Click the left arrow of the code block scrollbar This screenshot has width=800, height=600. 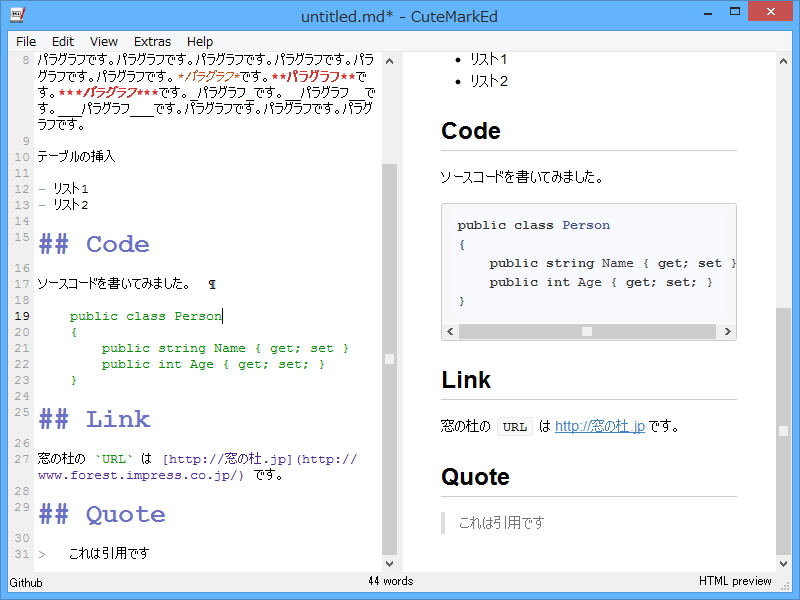(450, 331)
